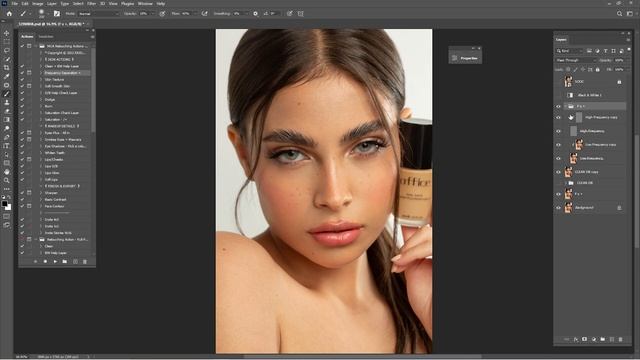Expand the collapsed Properties panel
Screen dimensions: 640x360
[x=465, y=58]
